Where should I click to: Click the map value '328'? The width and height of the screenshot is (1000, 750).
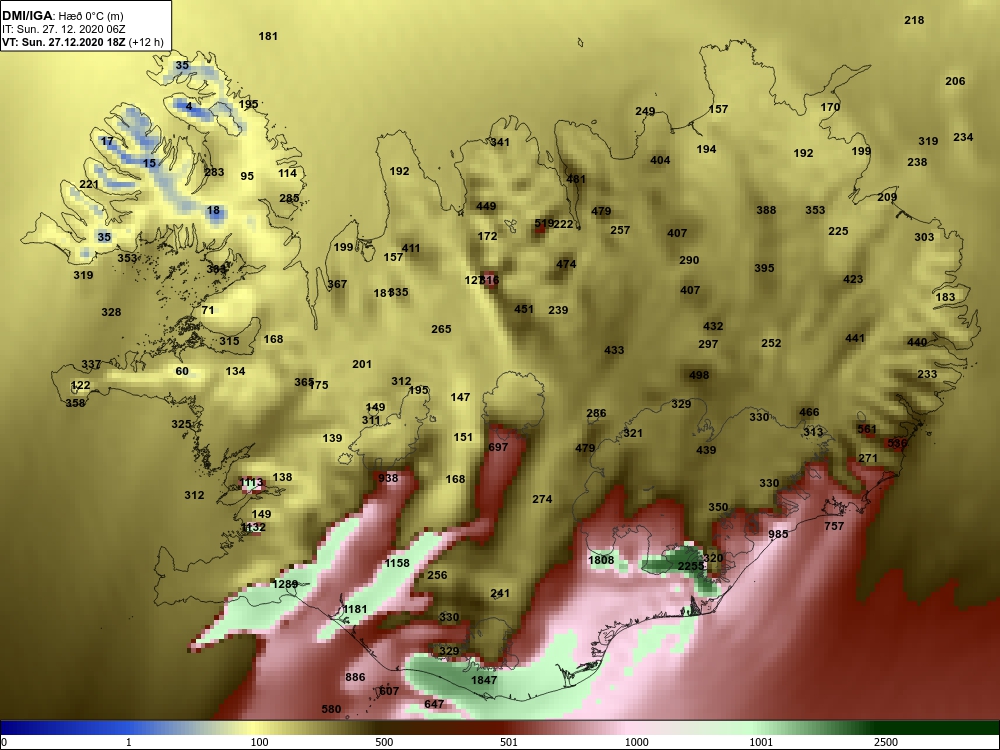(x=111, y=312)
